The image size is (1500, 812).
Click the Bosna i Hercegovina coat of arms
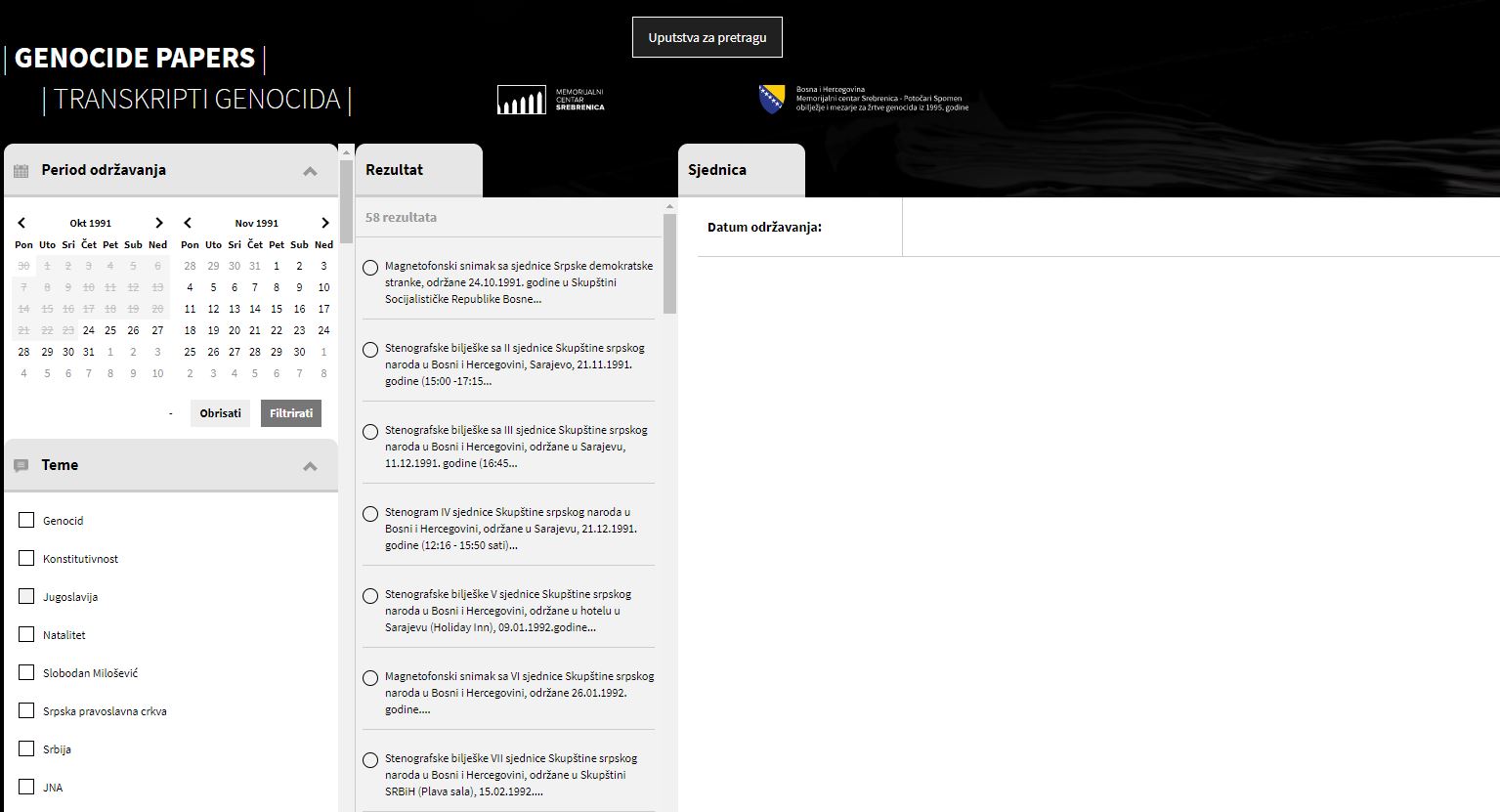tap(771, 99)
